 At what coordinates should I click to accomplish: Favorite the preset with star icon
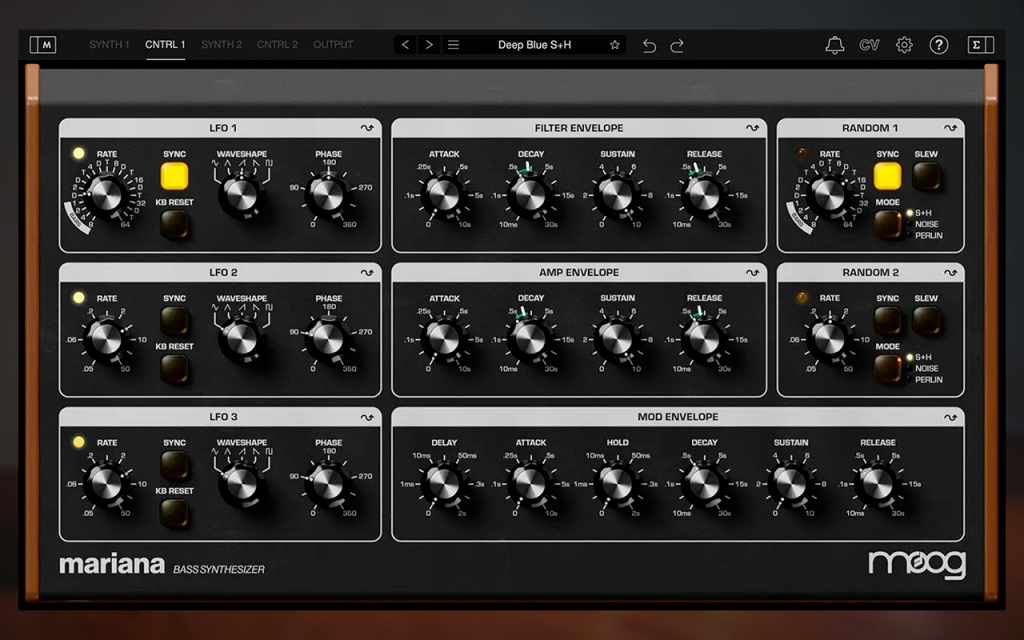tap(615, 45)
